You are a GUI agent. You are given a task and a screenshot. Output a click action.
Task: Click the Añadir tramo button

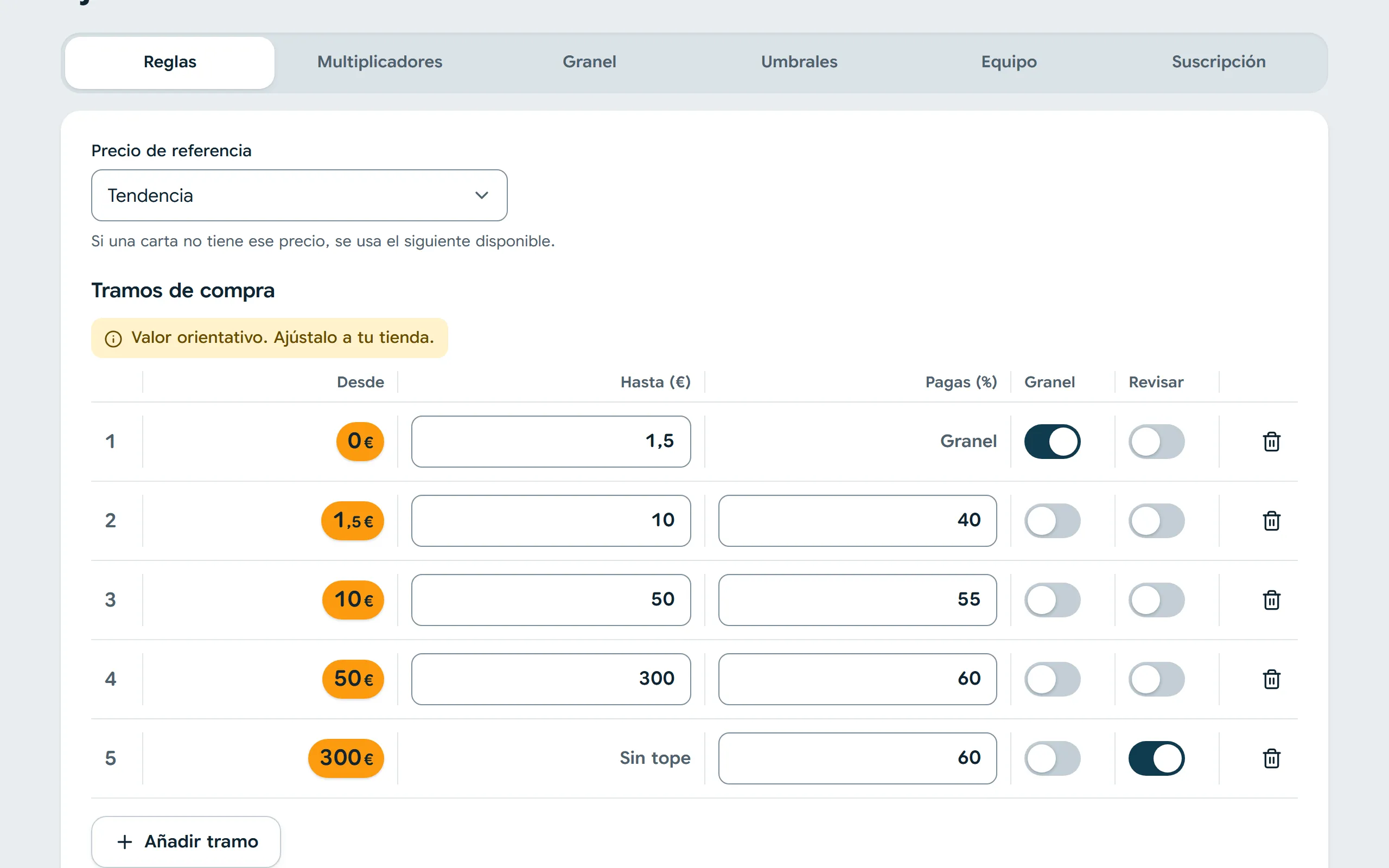coord(186,841)
